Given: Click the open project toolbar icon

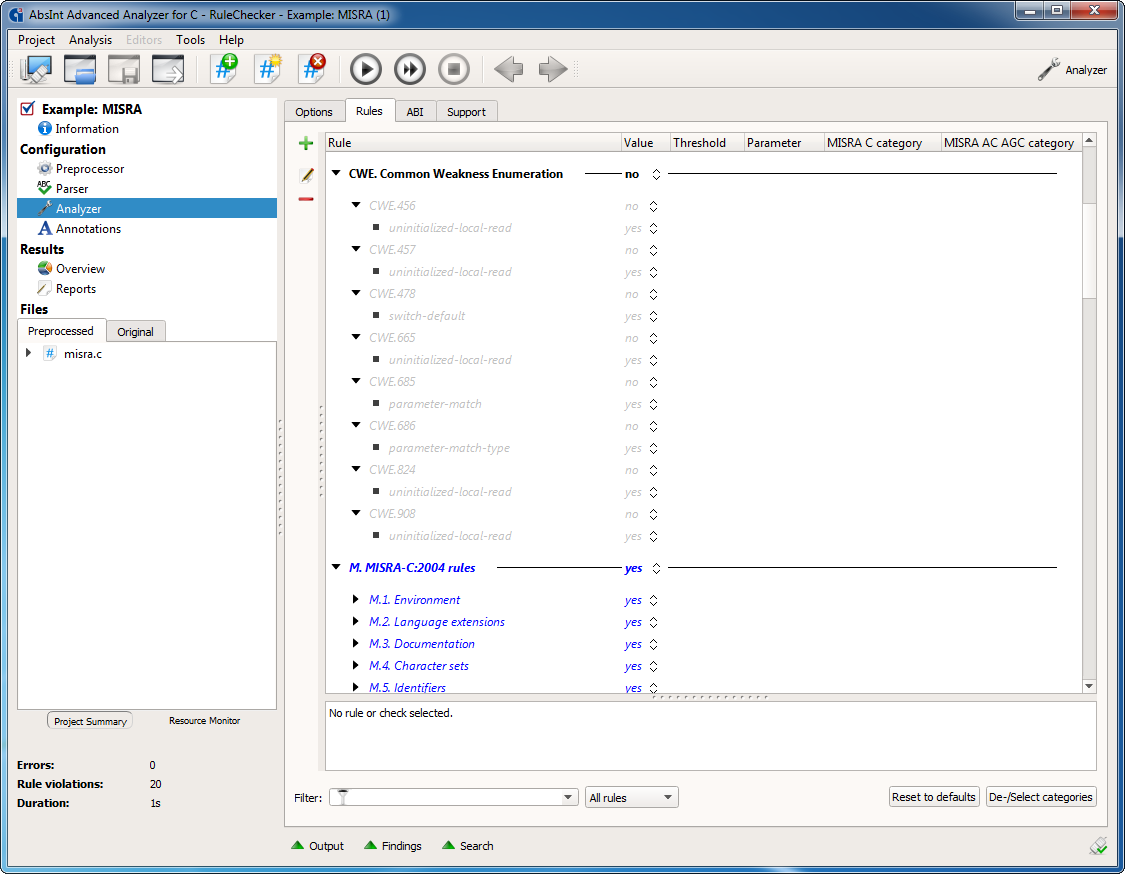Looking at the screenshot, I should point(80,70).
